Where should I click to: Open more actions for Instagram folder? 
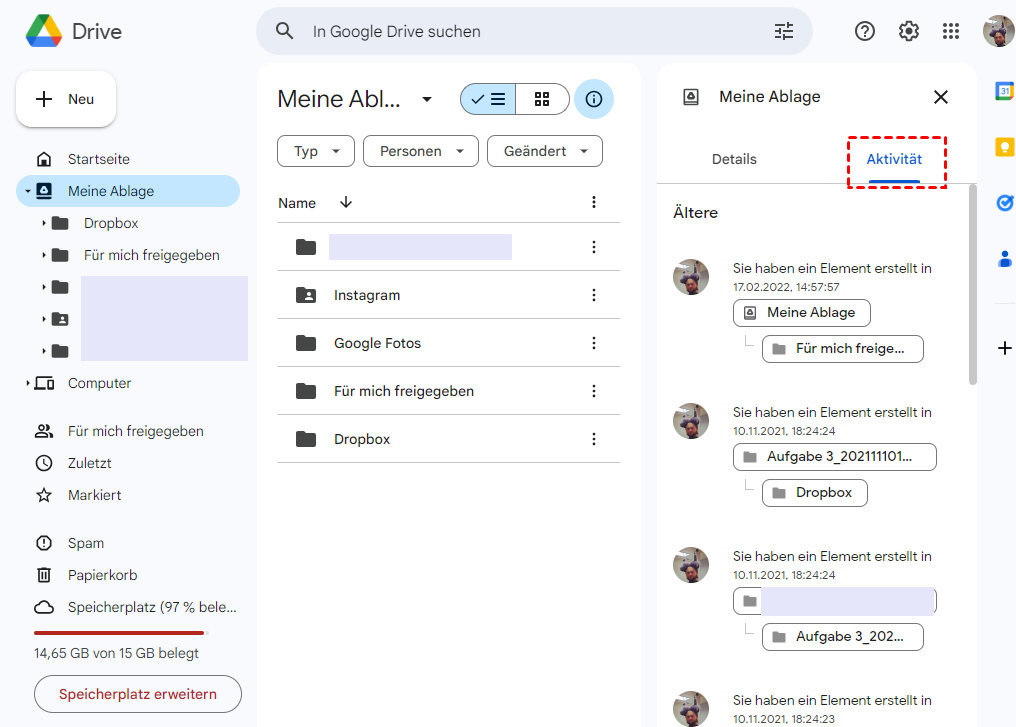click(x=594, y=295)
